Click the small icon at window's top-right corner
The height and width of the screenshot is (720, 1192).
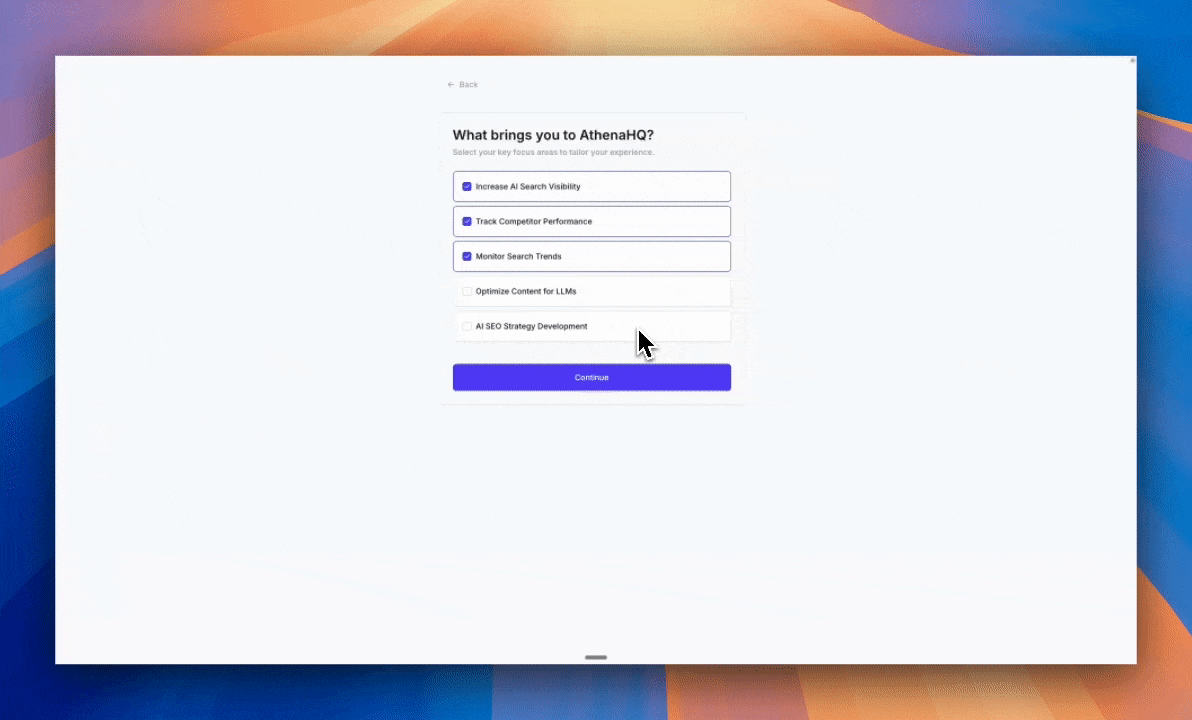click(1132, 61)
